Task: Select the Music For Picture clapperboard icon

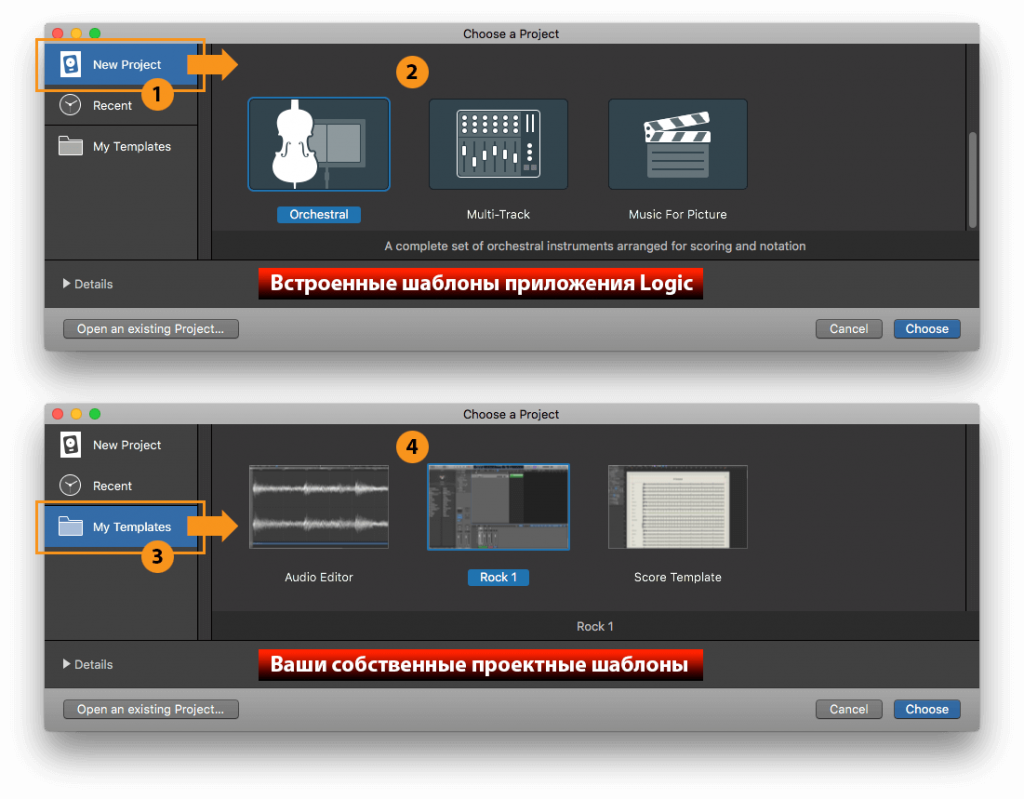Action: (x=677, y=144)
